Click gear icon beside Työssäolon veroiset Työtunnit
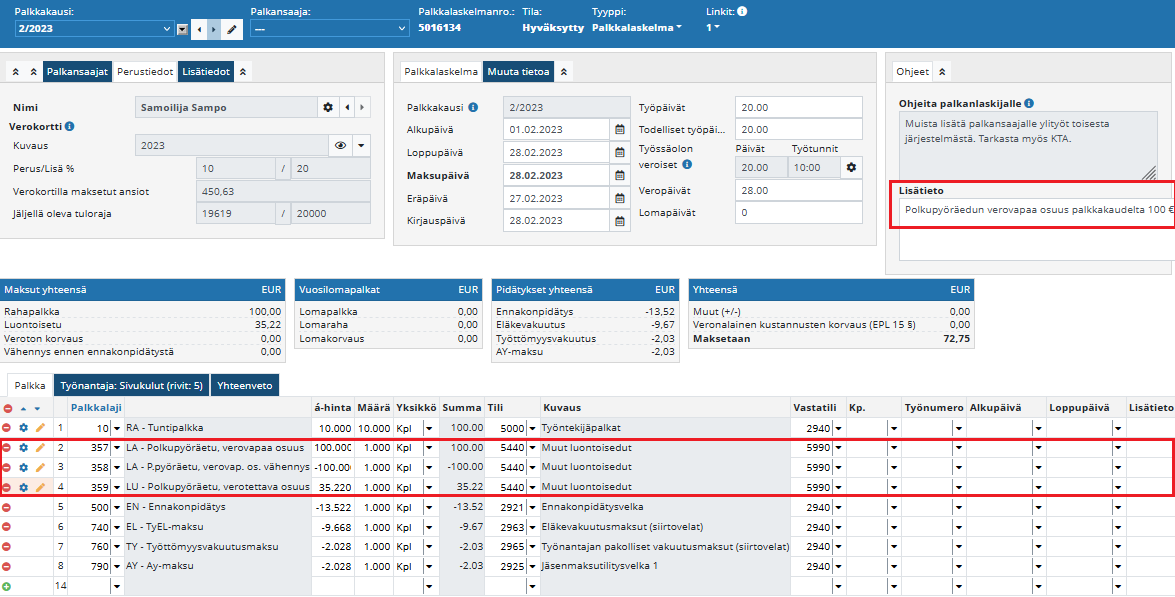Viewport: 1175px width, 597px height. [850, 167]
